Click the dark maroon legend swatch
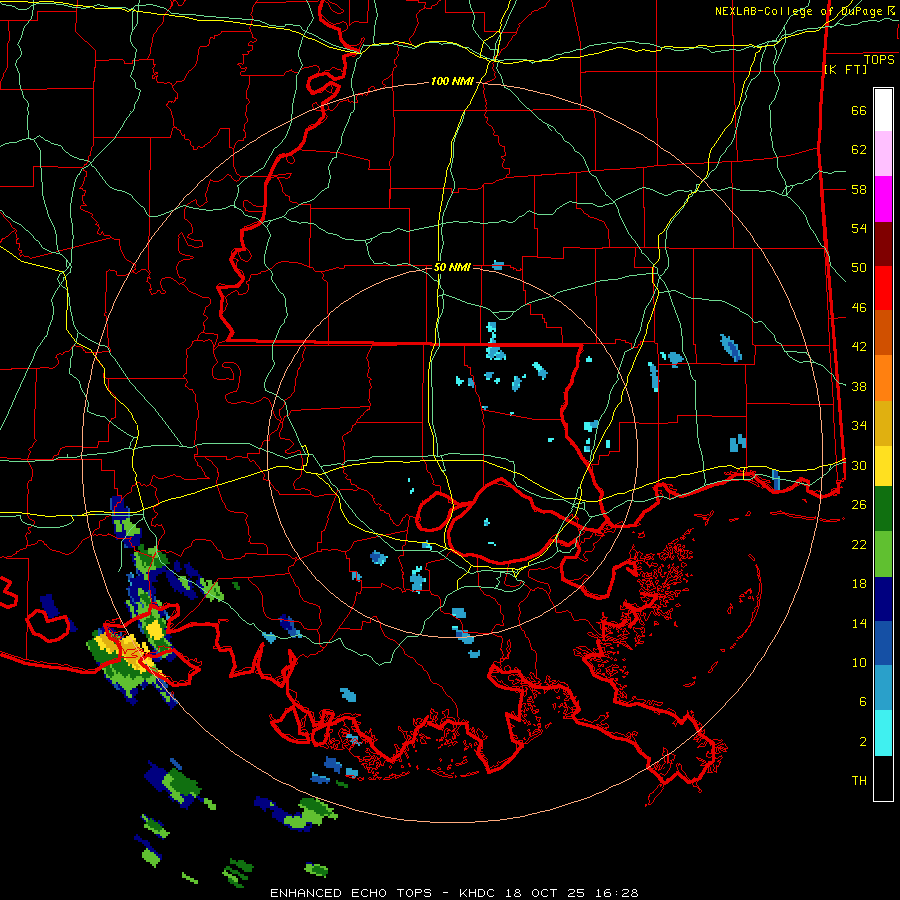The image size is (900, 900). (883, 243)
